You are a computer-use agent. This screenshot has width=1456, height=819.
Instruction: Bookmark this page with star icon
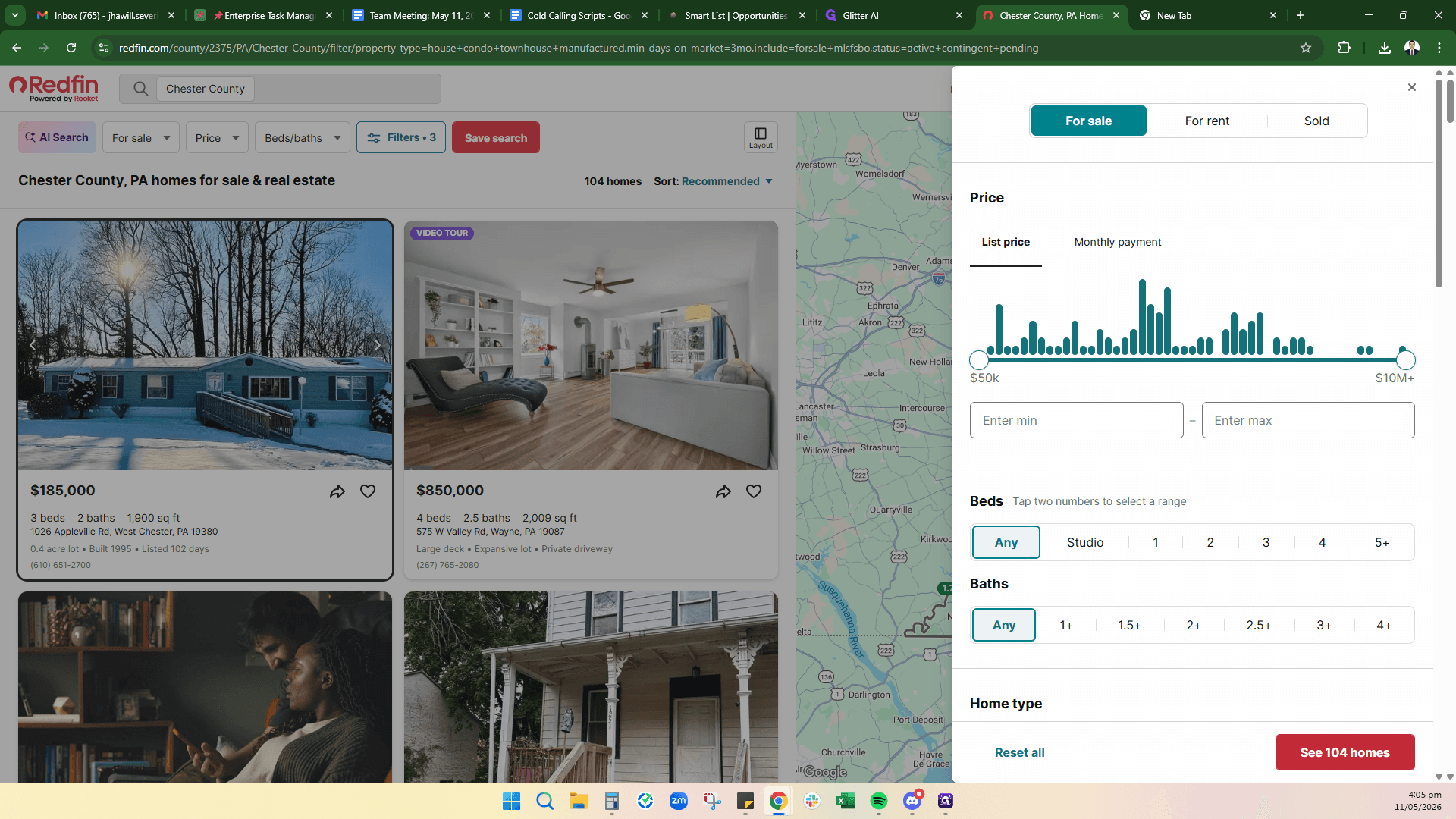pyautogui.click(x=1306, y=48)
